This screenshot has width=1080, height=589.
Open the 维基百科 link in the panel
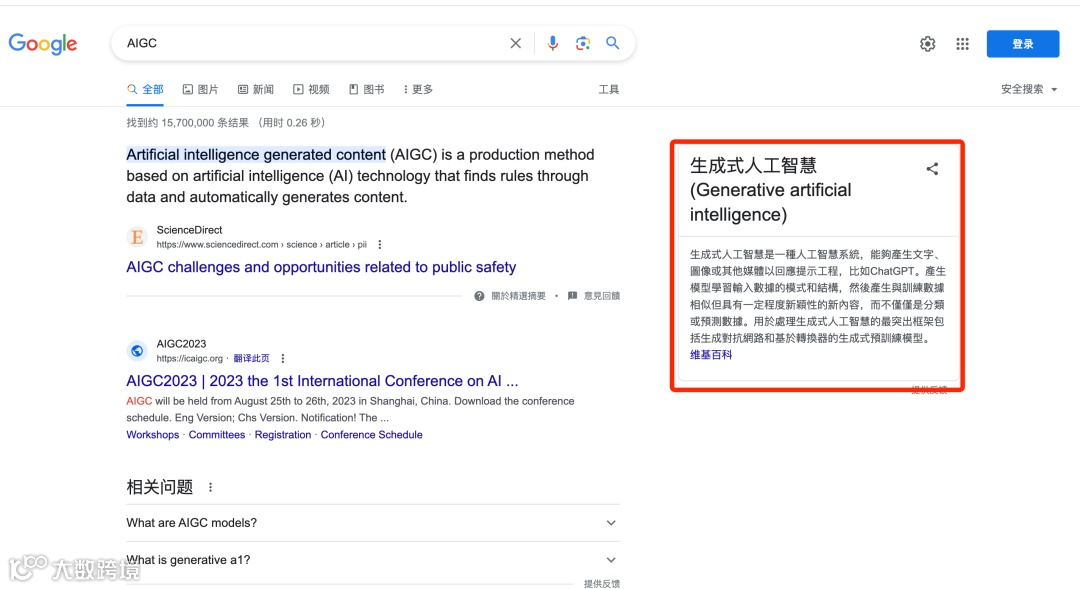tap(710, 353)
